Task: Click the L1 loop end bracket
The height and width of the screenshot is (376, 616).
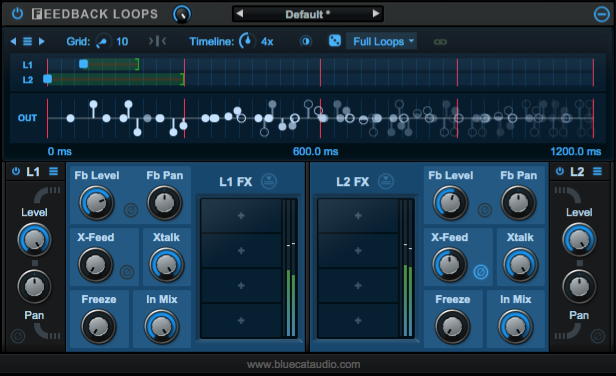Action: pos(137,64)
